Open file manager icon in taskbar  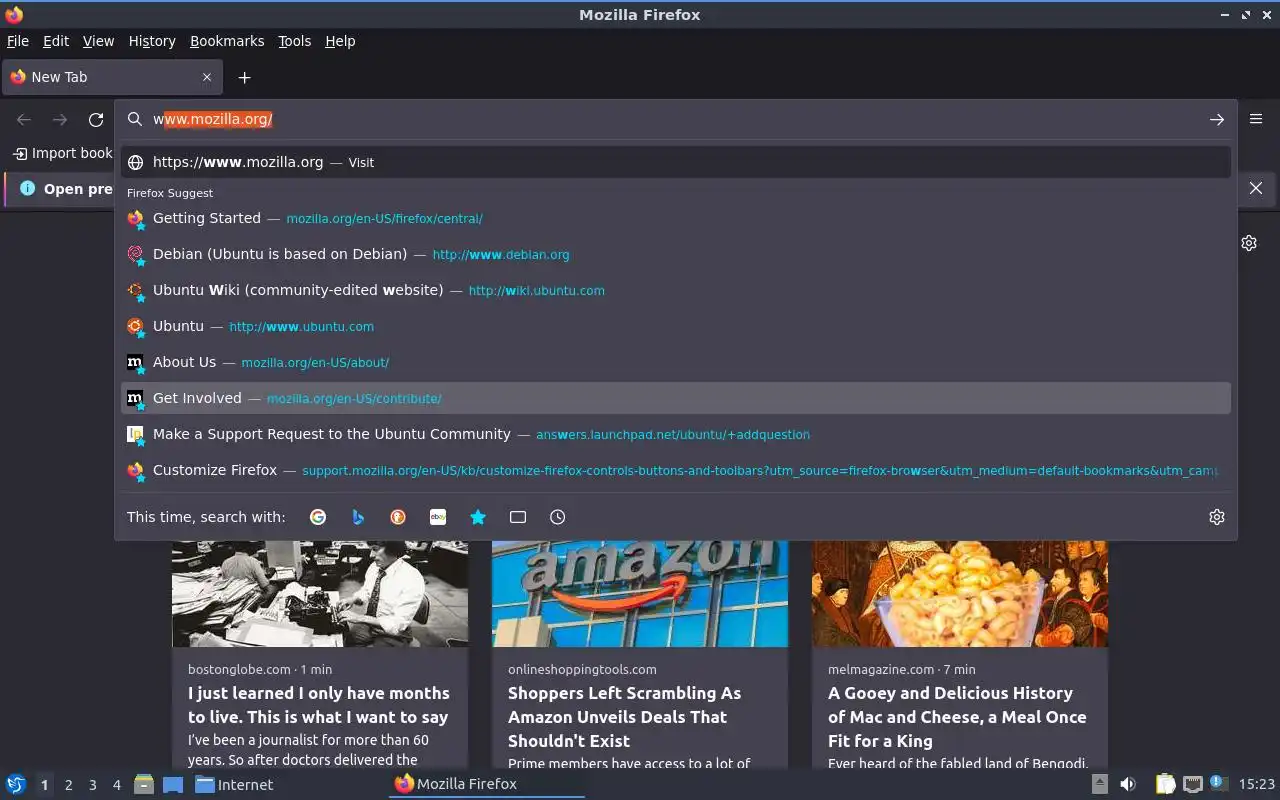click(144, 784)
